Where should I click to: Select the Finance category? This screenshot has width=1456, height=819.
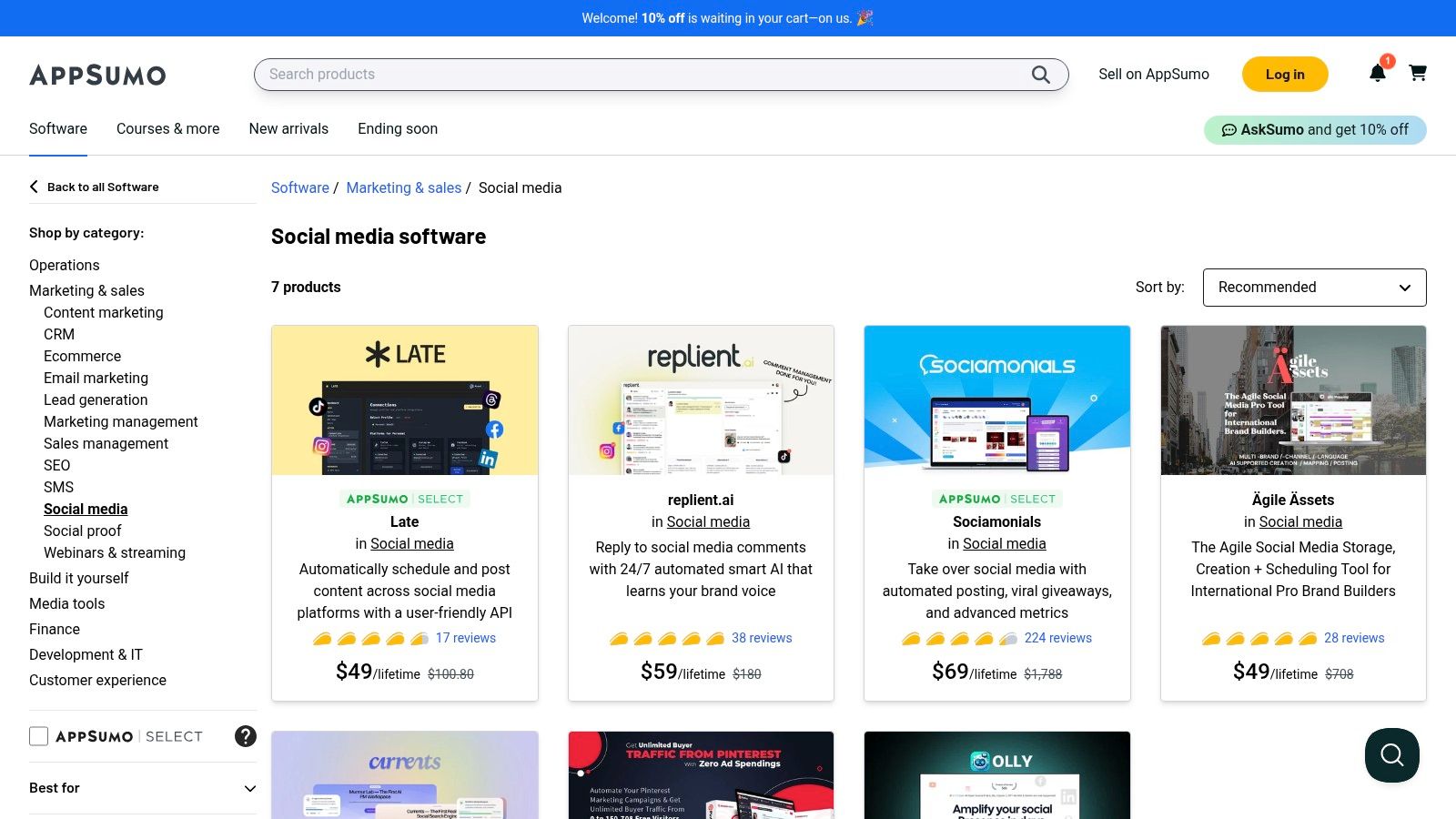55,629
